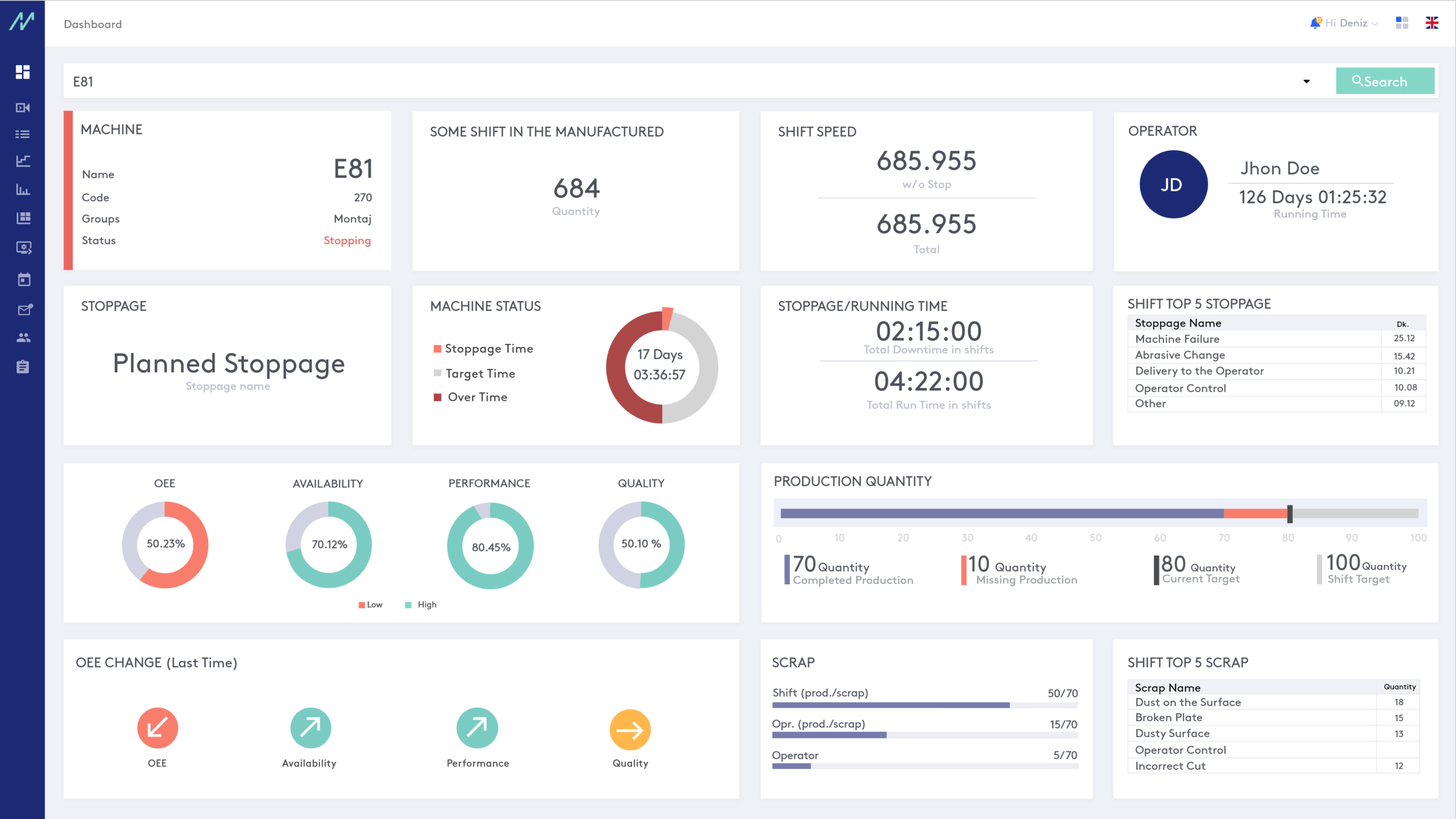Viewport: 1456px width, 819px height.
Task: Open the bar chart statistics in sidebar
Action: 23,189
